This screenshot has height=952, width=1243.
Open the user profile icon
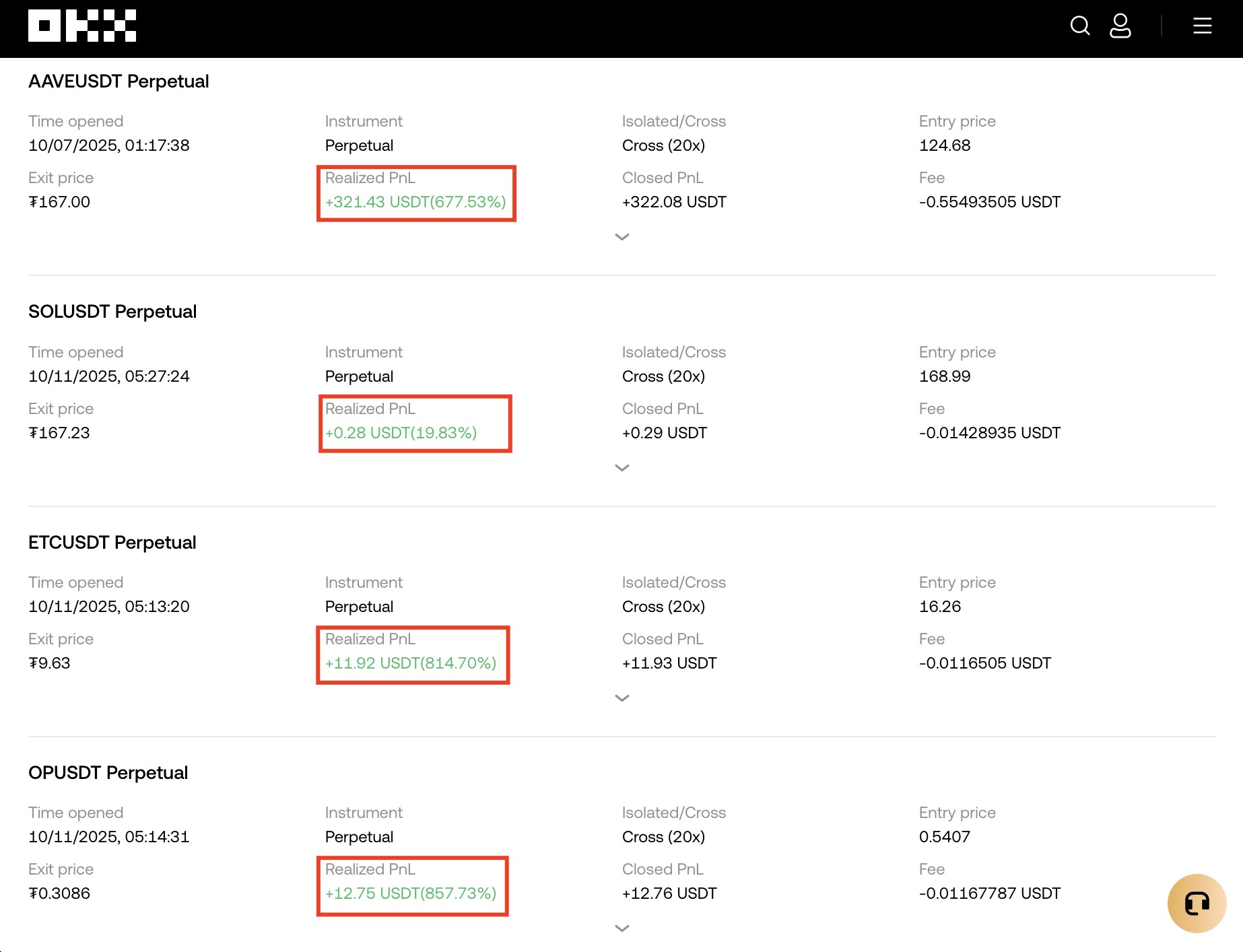[1120, 26]
